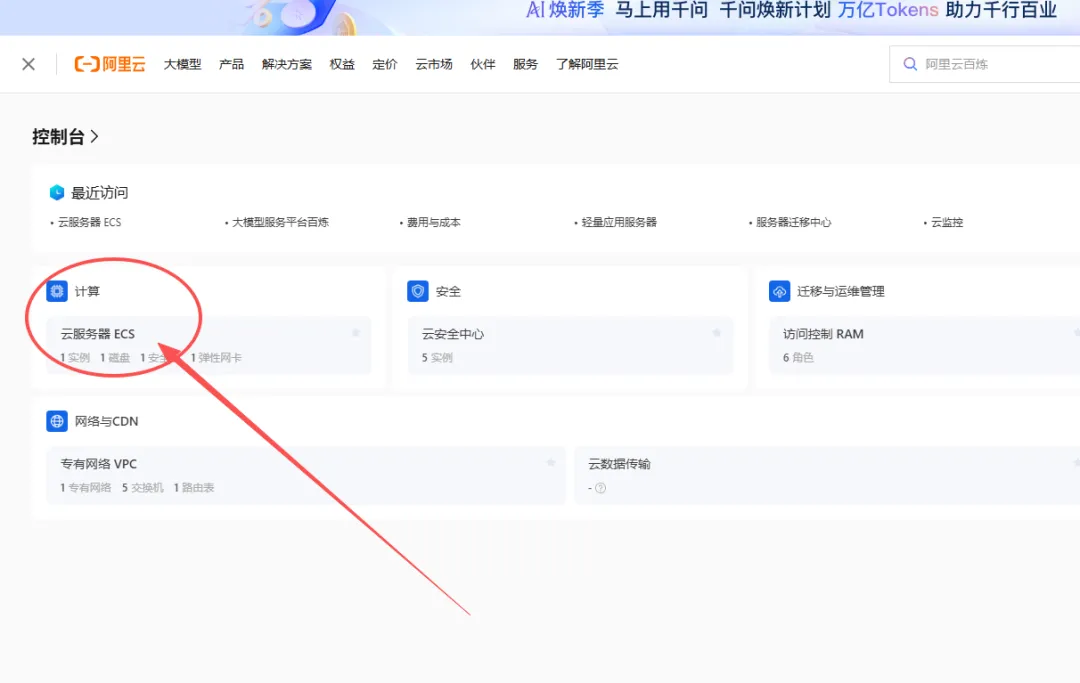Select the 安全 category label
The width and height of the screenshot is (1080, 683).
pyautogui.click(x=448, y=291)
